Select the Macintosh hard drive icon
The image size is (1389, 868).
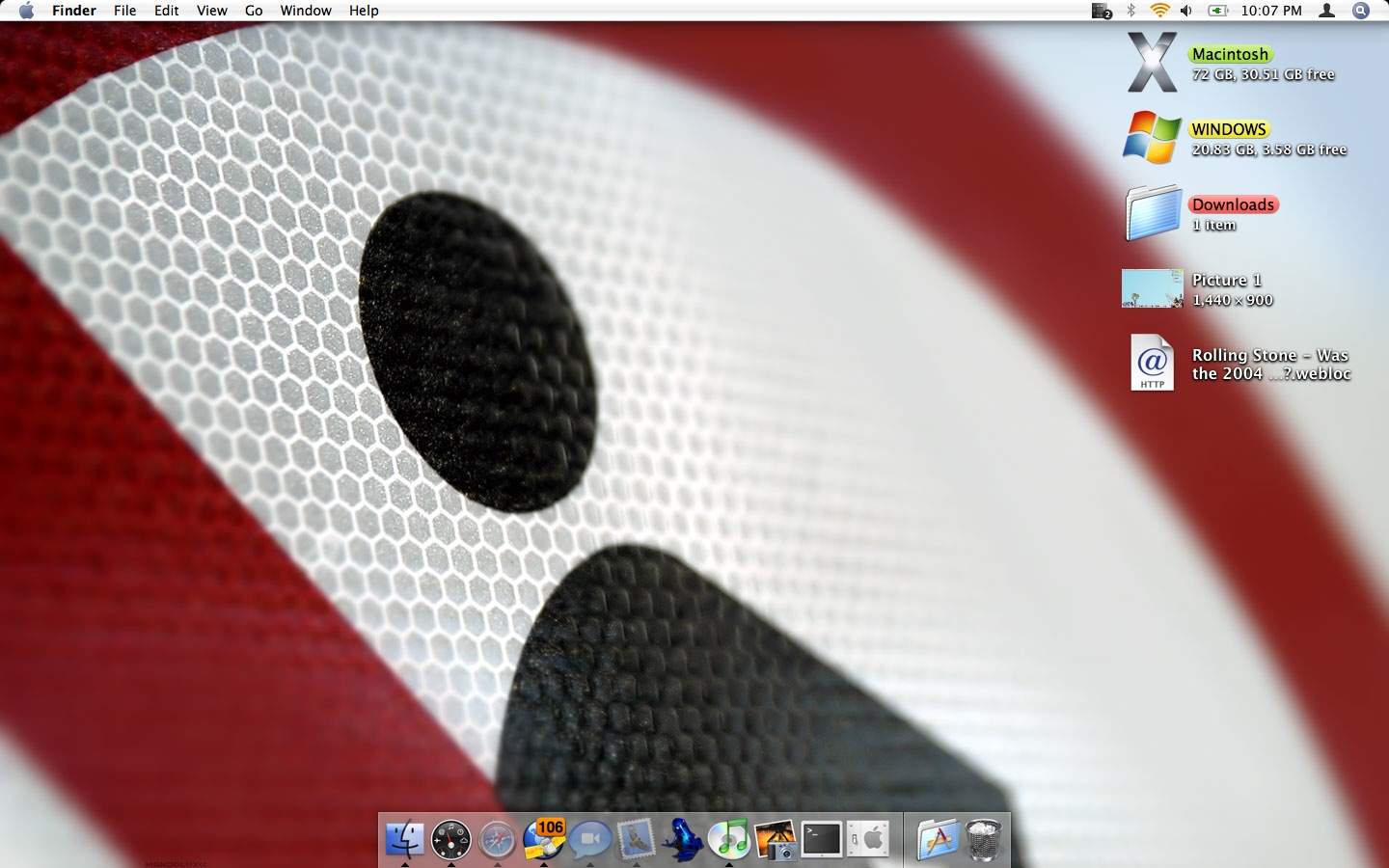tap(1153, 63)
